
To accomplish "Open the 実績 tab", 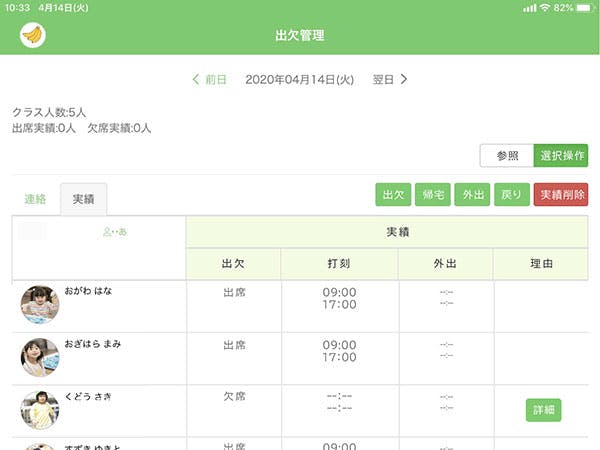I will [x=83, y=199].
